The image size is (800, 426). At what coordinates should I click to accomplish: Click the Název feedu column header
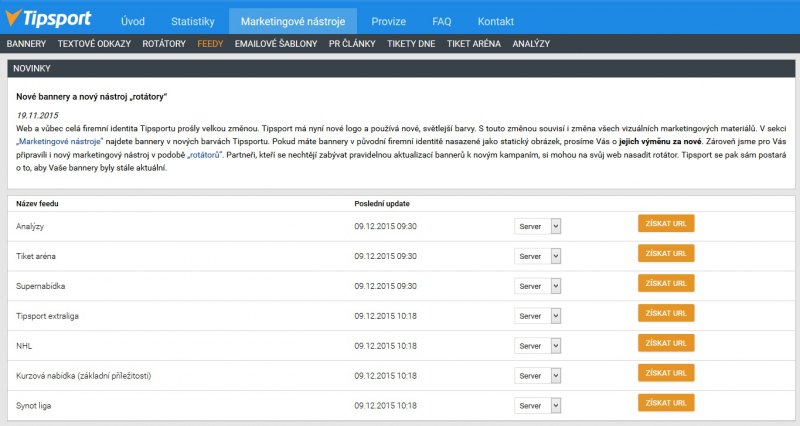click(x=37, y=204)
